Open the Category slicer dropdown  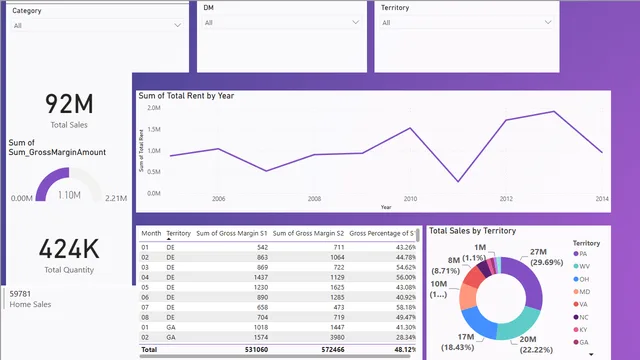tap(97, 25)
